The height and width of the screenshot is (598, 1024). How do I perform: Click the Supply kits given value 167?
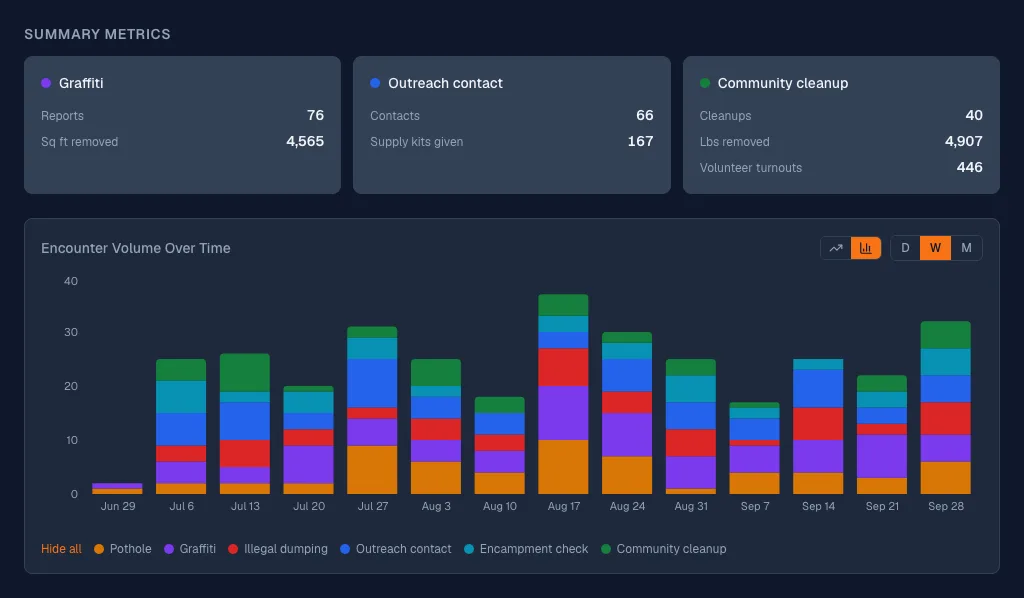click(x=641, y=141)
